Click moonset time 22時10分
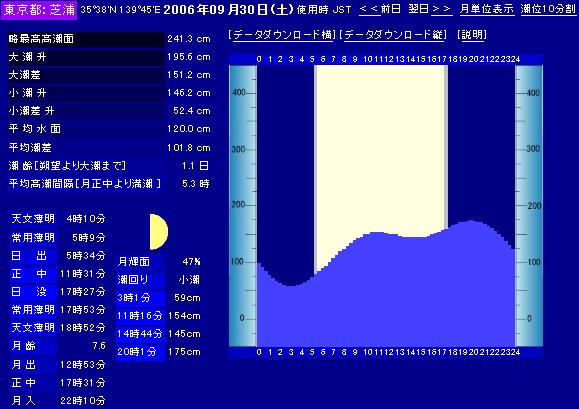Screen dimensions: 579x409 point(83,401)
